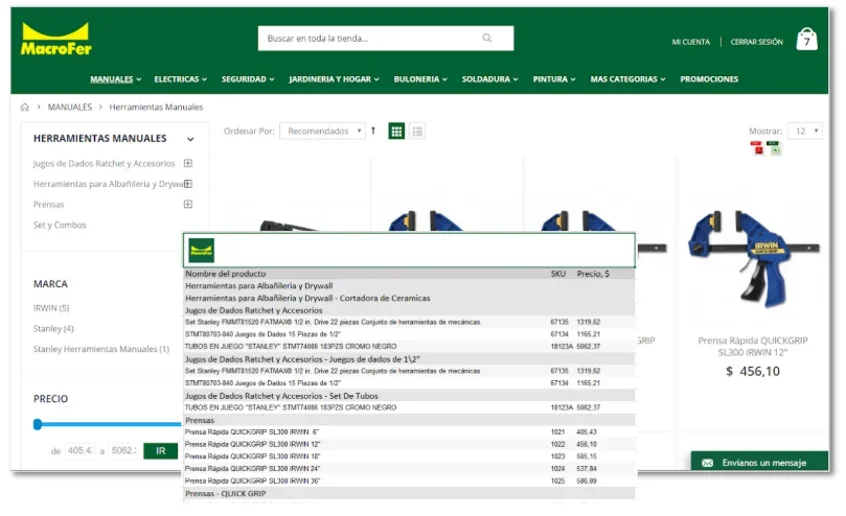Image resolution: width=846 pixels, height=516 pixels.
Task: Open the Mostrar 12 dropdown
Action: (805, 131)
